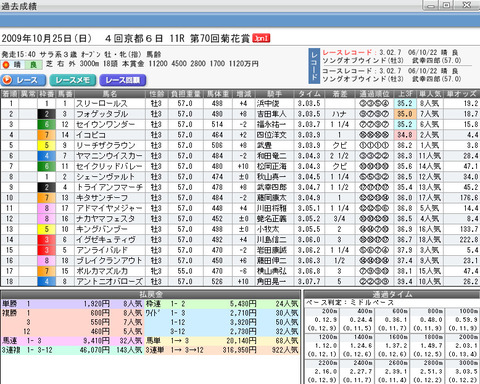The image size is (480, 384).
Task: Click jockey 武豊 name
Action: (x=264, y=145)
